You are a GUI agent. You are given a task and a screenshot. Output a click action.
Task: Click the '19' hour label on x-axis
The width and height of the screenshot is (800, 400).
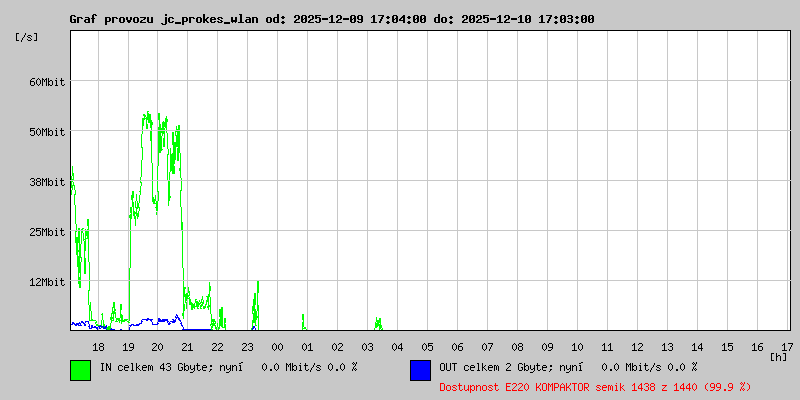coord(128,347)
